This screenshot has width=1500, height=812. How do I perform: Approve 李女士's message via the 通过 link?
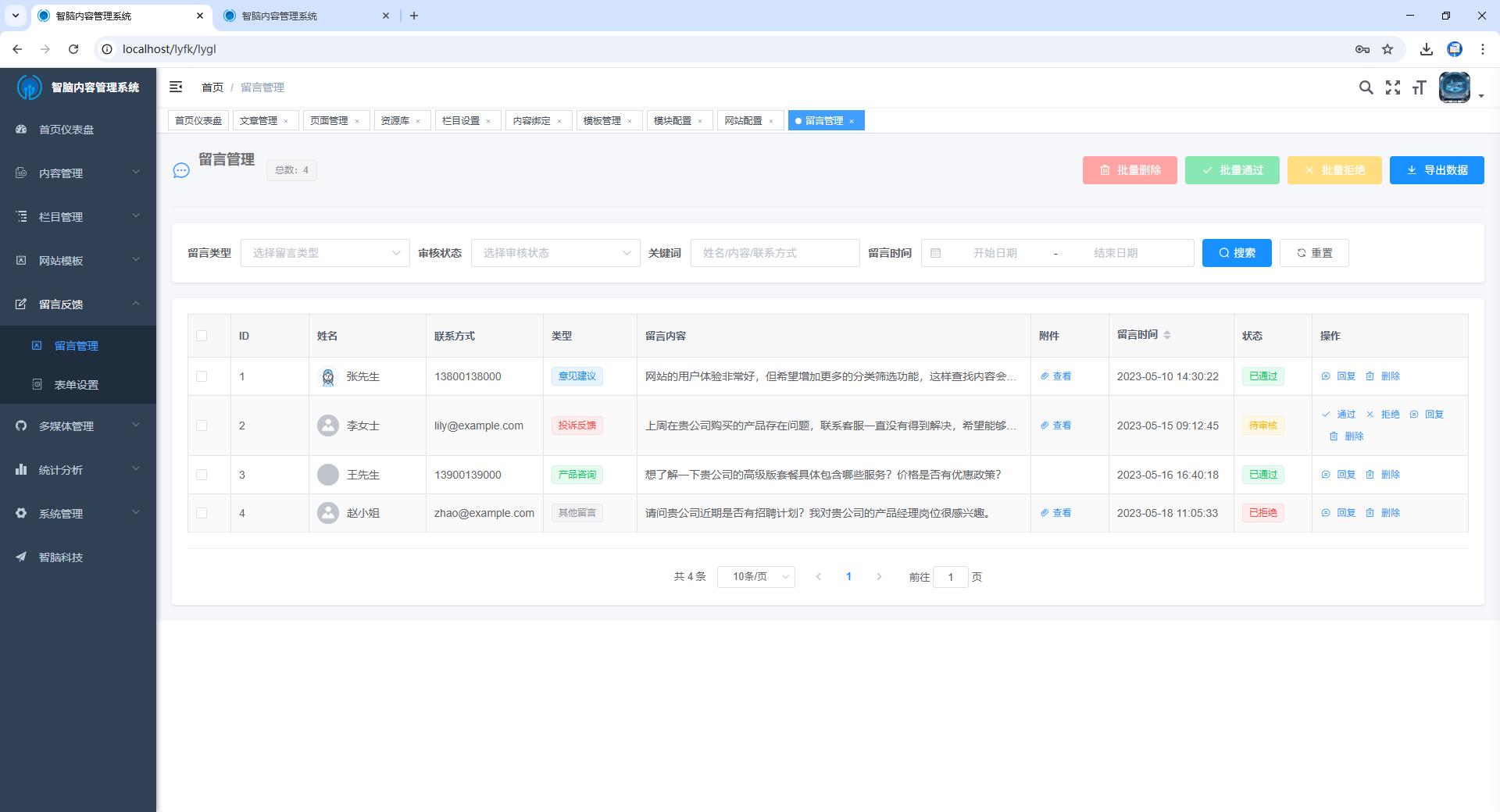(1345, 415)
